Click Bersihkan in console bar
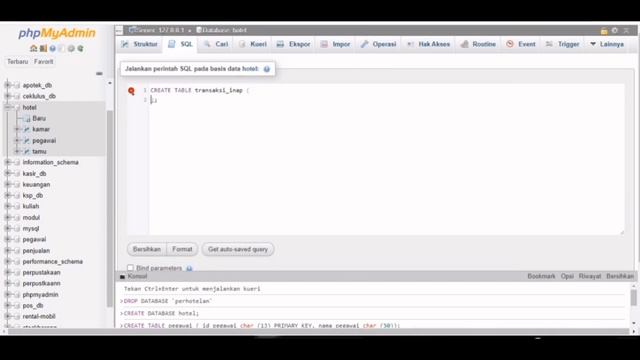 620,276
